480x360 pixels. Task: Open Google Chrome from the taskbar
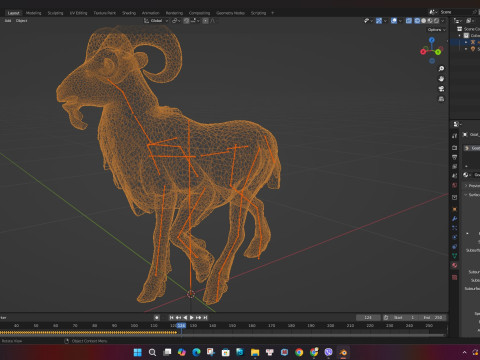click(x=299, y=352)
